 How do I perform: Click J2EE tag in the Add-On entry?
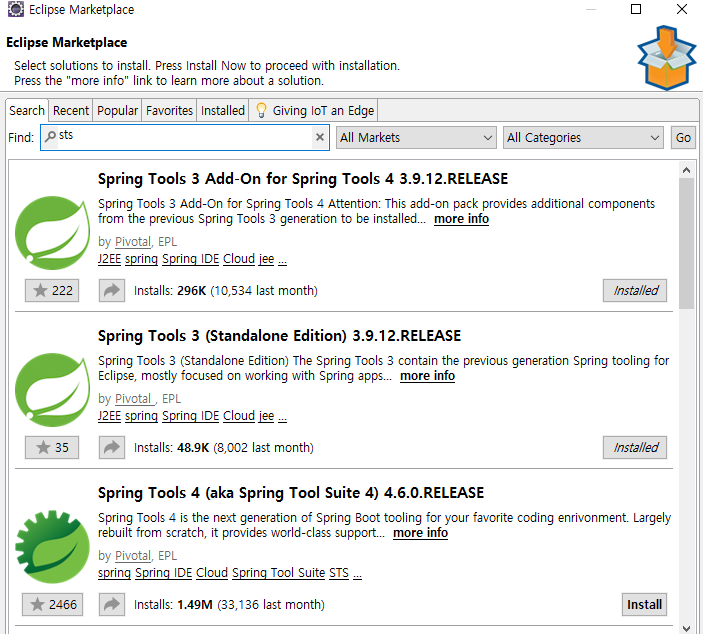pos(109,259)
